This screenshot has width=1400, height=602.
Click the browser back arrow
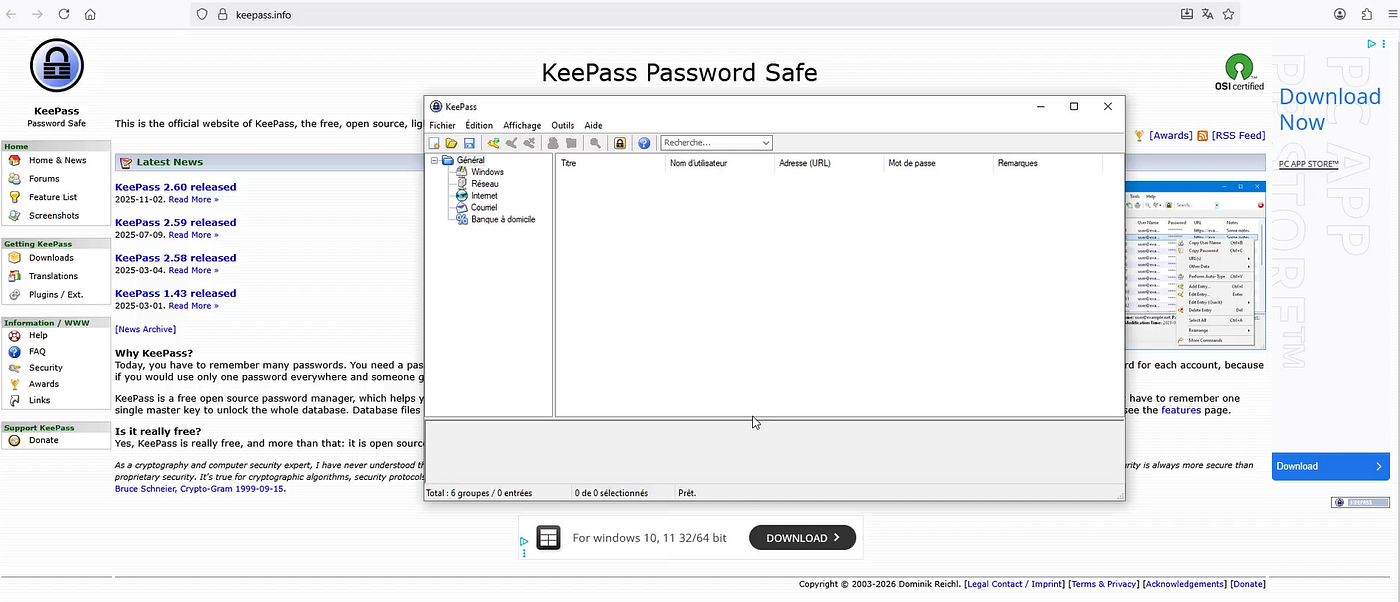click(12, 14)
